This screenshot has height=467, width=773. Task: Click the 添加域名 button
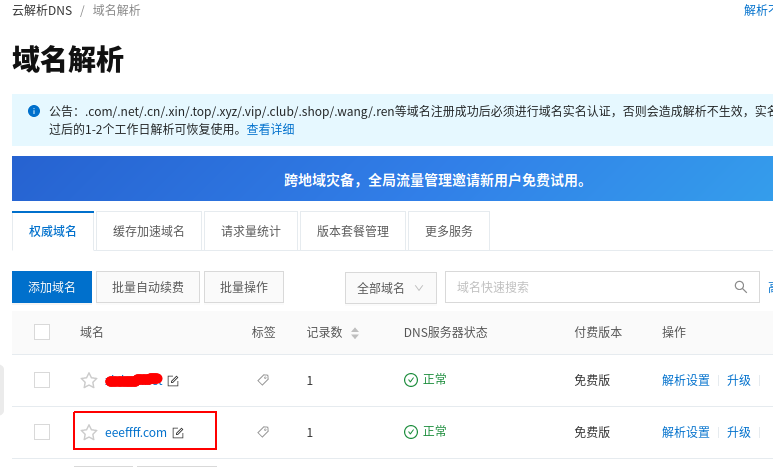click(x=52, y=287)
